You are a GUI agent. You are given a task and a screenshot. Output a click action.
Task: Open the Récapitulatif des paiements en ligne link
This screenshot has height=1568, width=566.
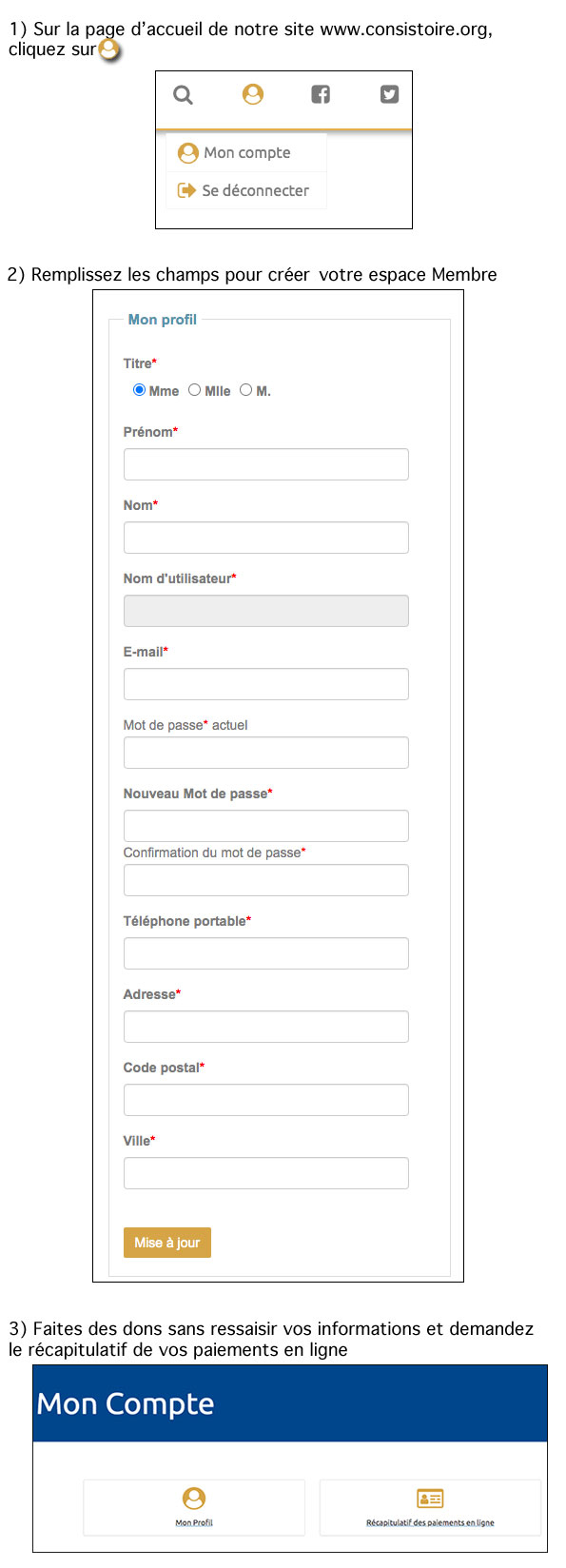click(x=430, y=1523)
